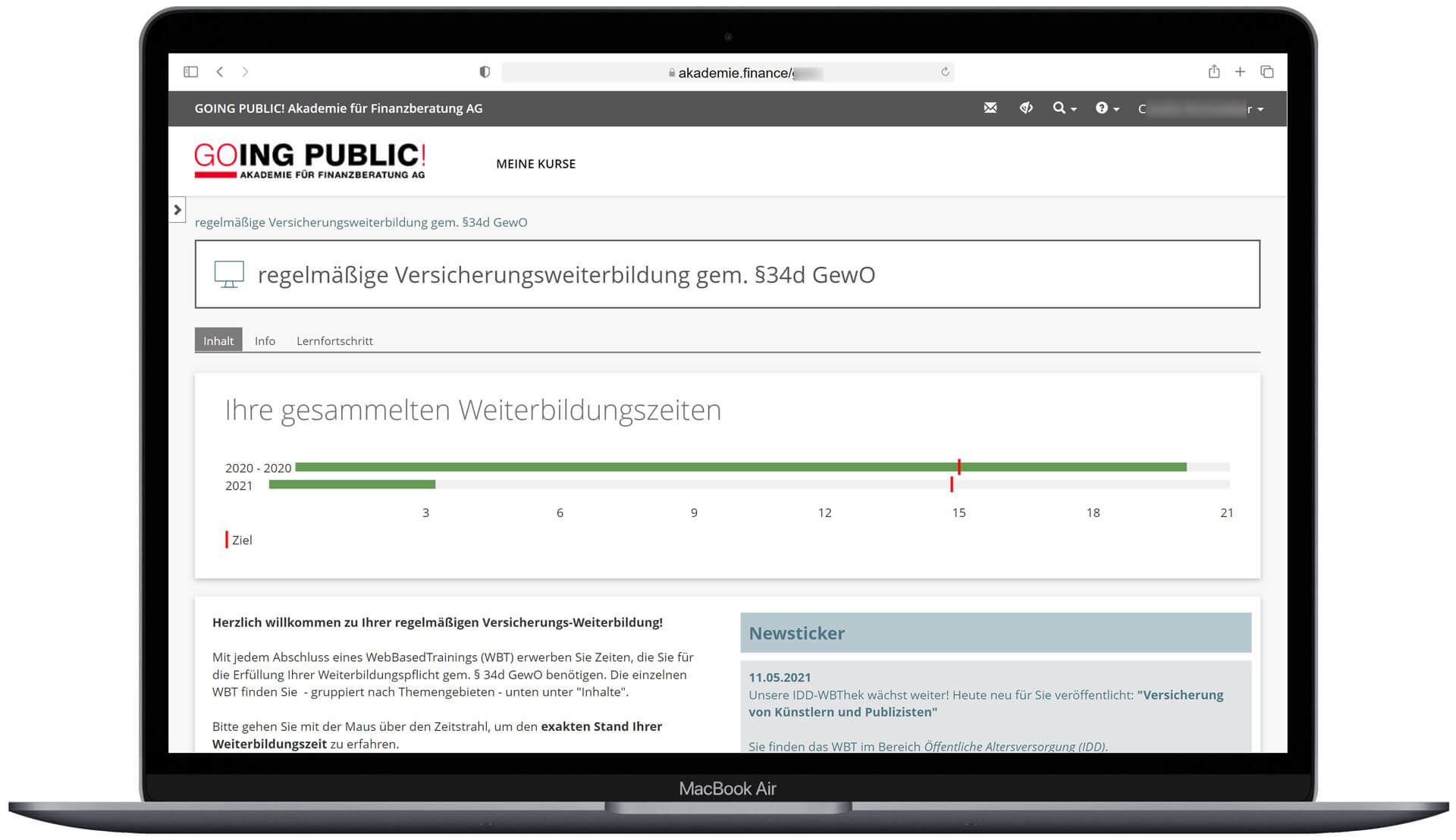Image resolution: width=1456 pixels, height=840 pixels.
Task: Click the Safari address bar
Action: tap(728, 73)
